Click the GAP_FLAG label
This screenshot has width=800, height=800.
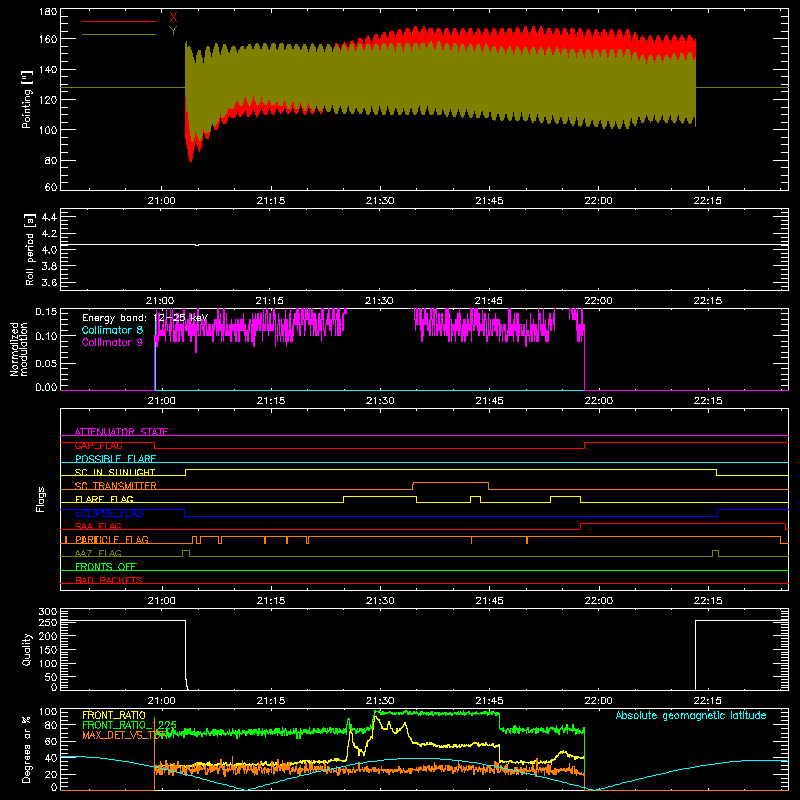pyautogui.click(x=98, y=445)
